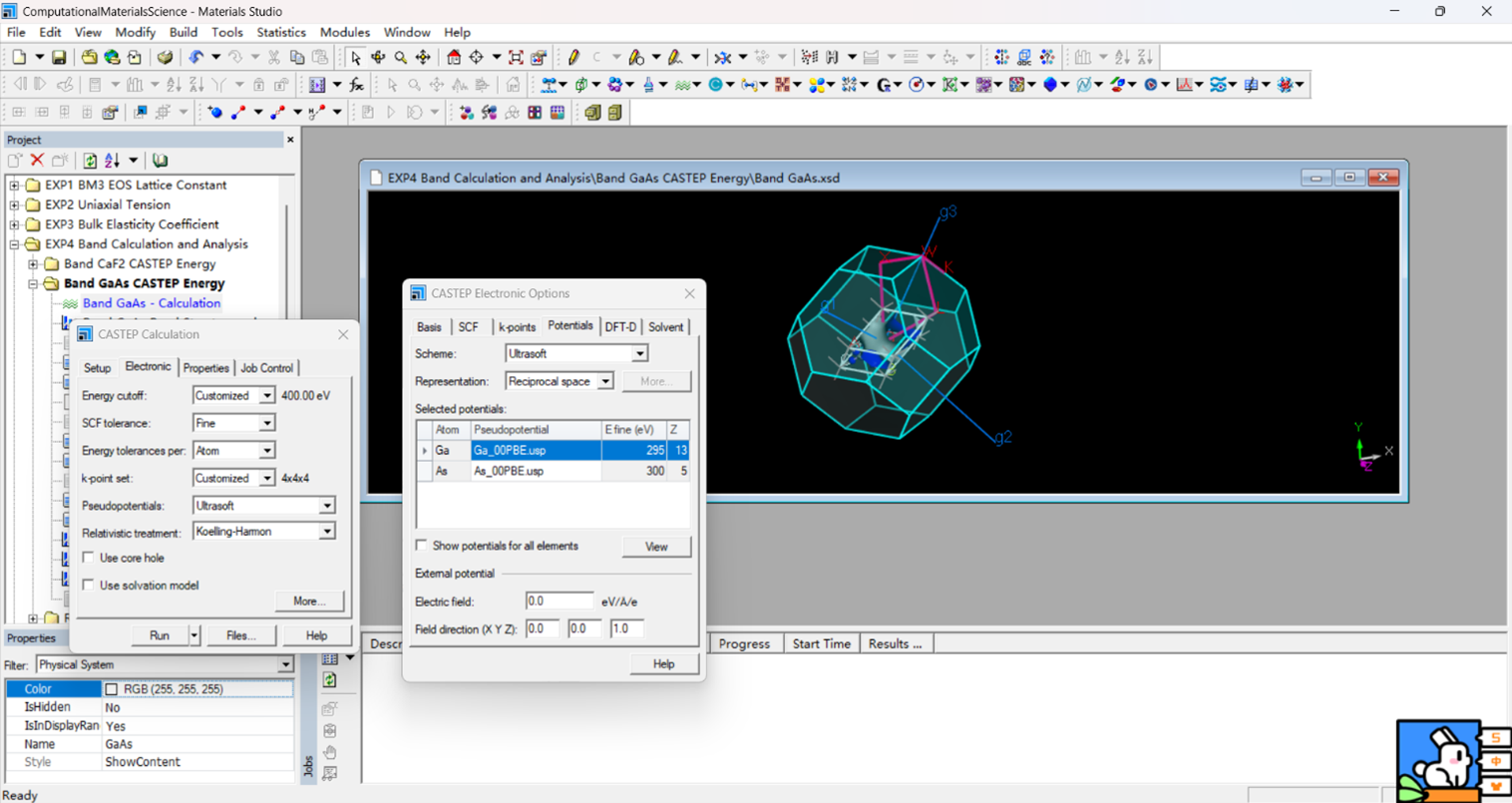Open the Representation dropdown
The width and height of the screenshot is (1512, 803).
coord(604,382)
